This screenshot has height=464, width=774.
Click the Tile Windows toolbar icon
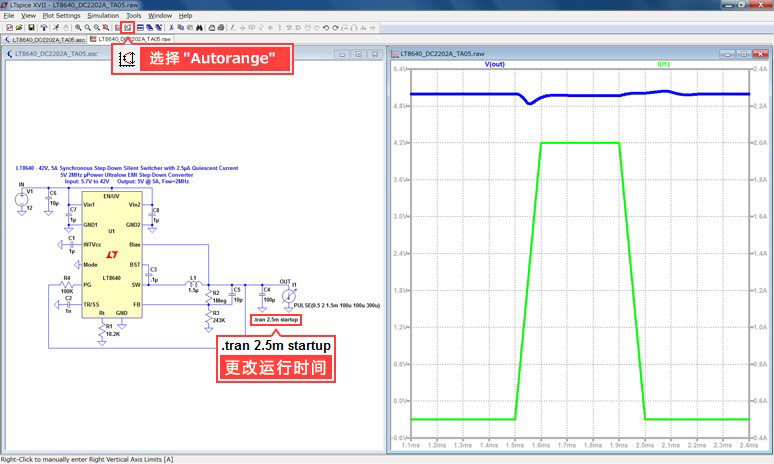(x=139, y=27)
